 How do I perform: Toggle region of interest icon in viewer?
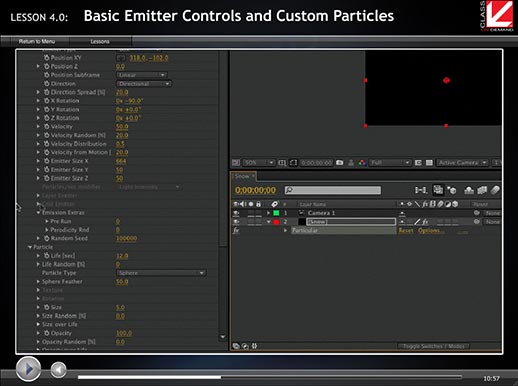click(293, 163)
